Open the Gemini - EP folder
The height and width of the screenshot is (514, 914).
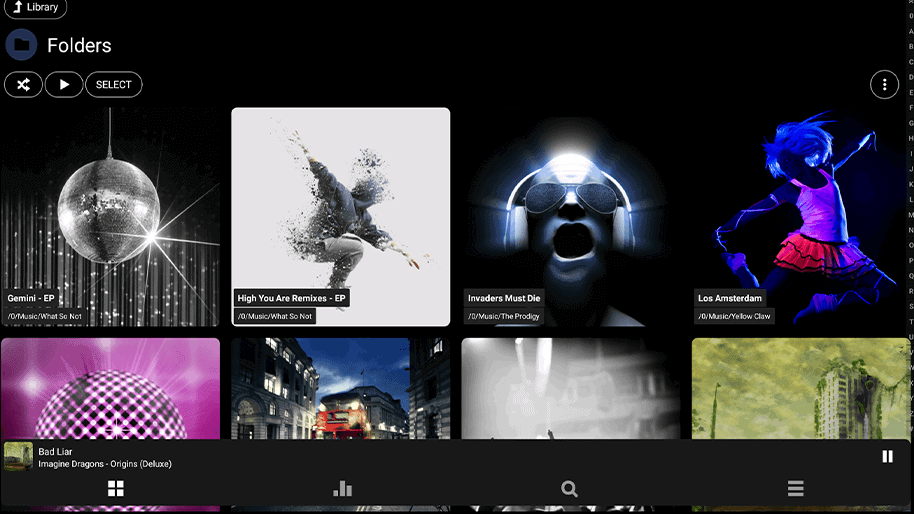[x=110, y=217]
